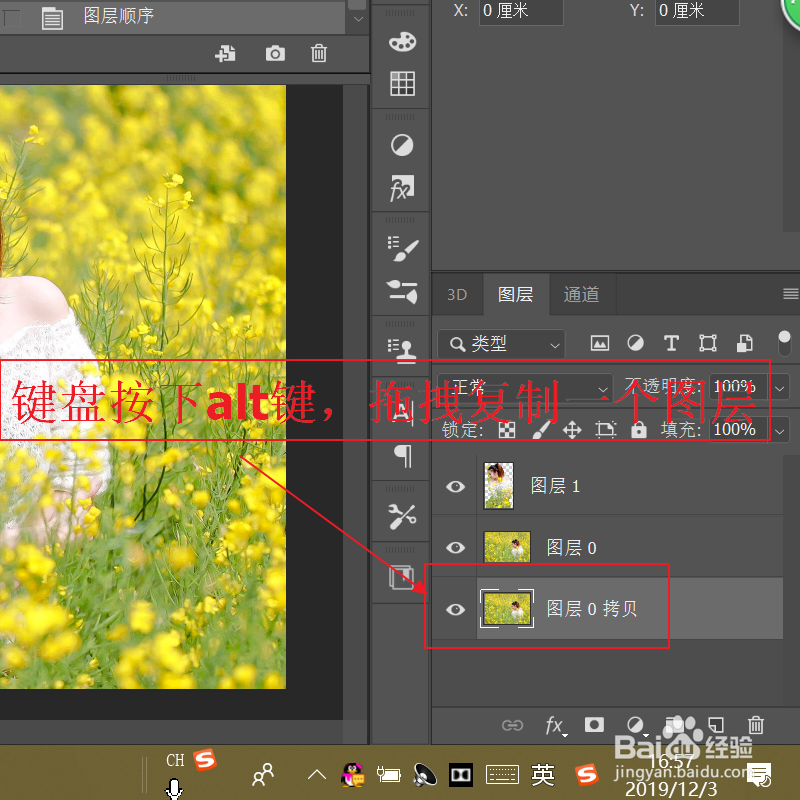Delete layer using the trash icon
Image resolution: width=800 pixels, height=800 pixels.
756,723
